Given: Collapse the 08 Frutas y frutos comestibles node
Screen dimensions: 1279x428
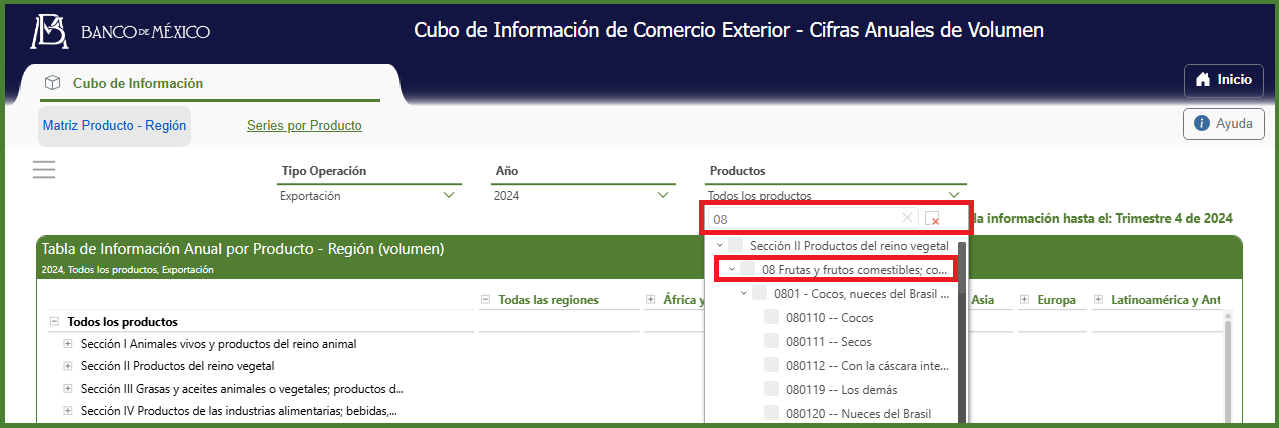Looking at the screenshot, I should 731,269.
